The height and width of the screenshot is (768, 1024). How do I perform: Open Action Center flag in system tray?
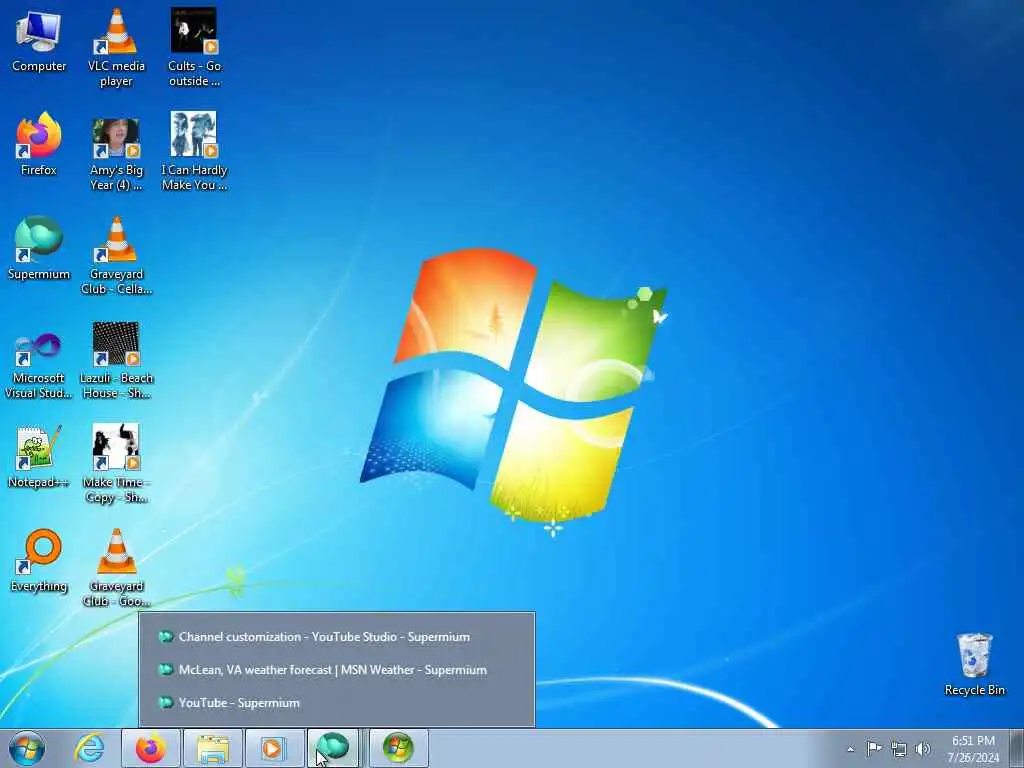874,748
